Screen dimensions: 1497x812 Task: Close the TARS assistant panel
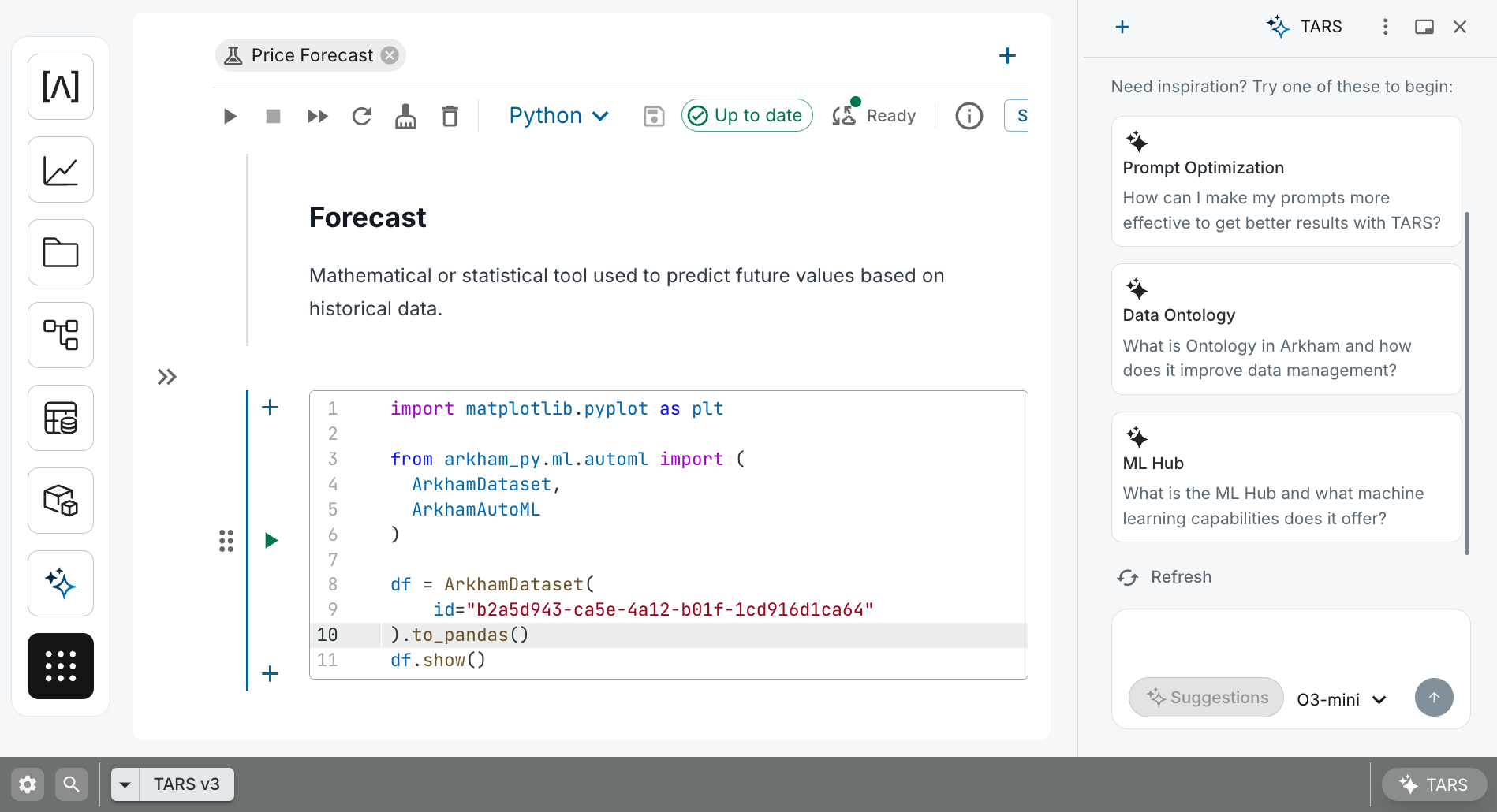click(1460, 27)
